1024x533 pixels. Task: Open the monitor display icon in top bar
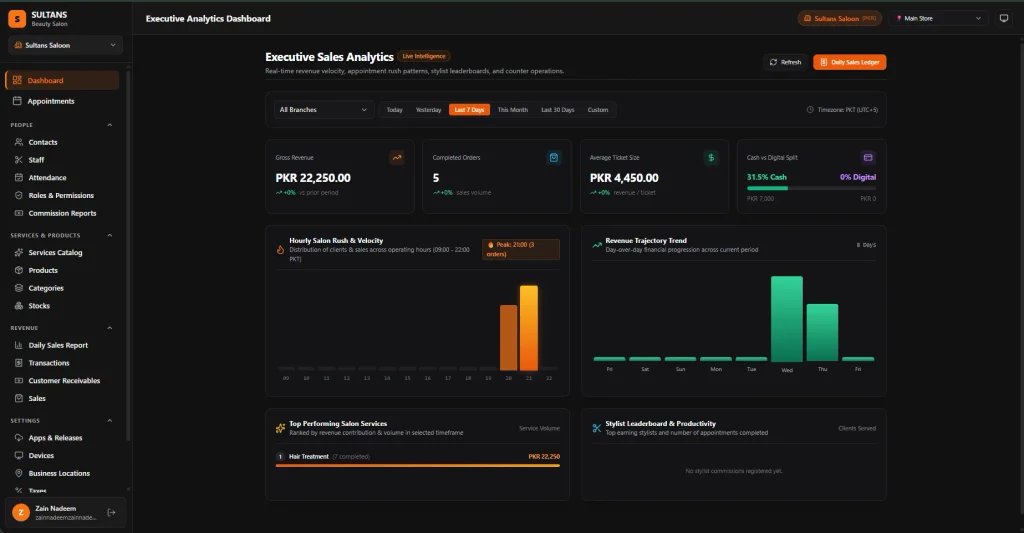pyautogui.click(x=1004, y=18)
